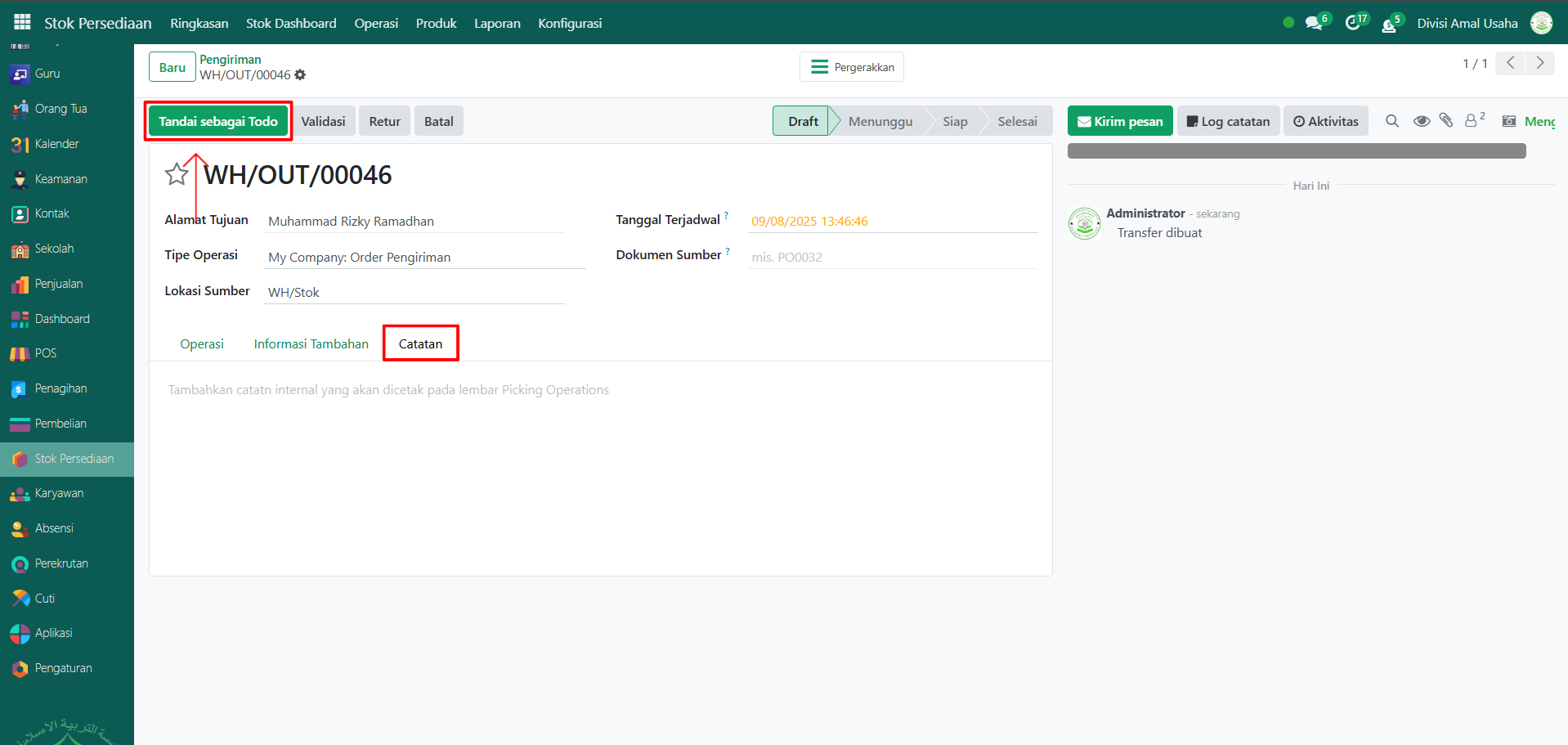Toggle the eye icon in chatter
1568x745 pixels.
tap(1422, 121)
